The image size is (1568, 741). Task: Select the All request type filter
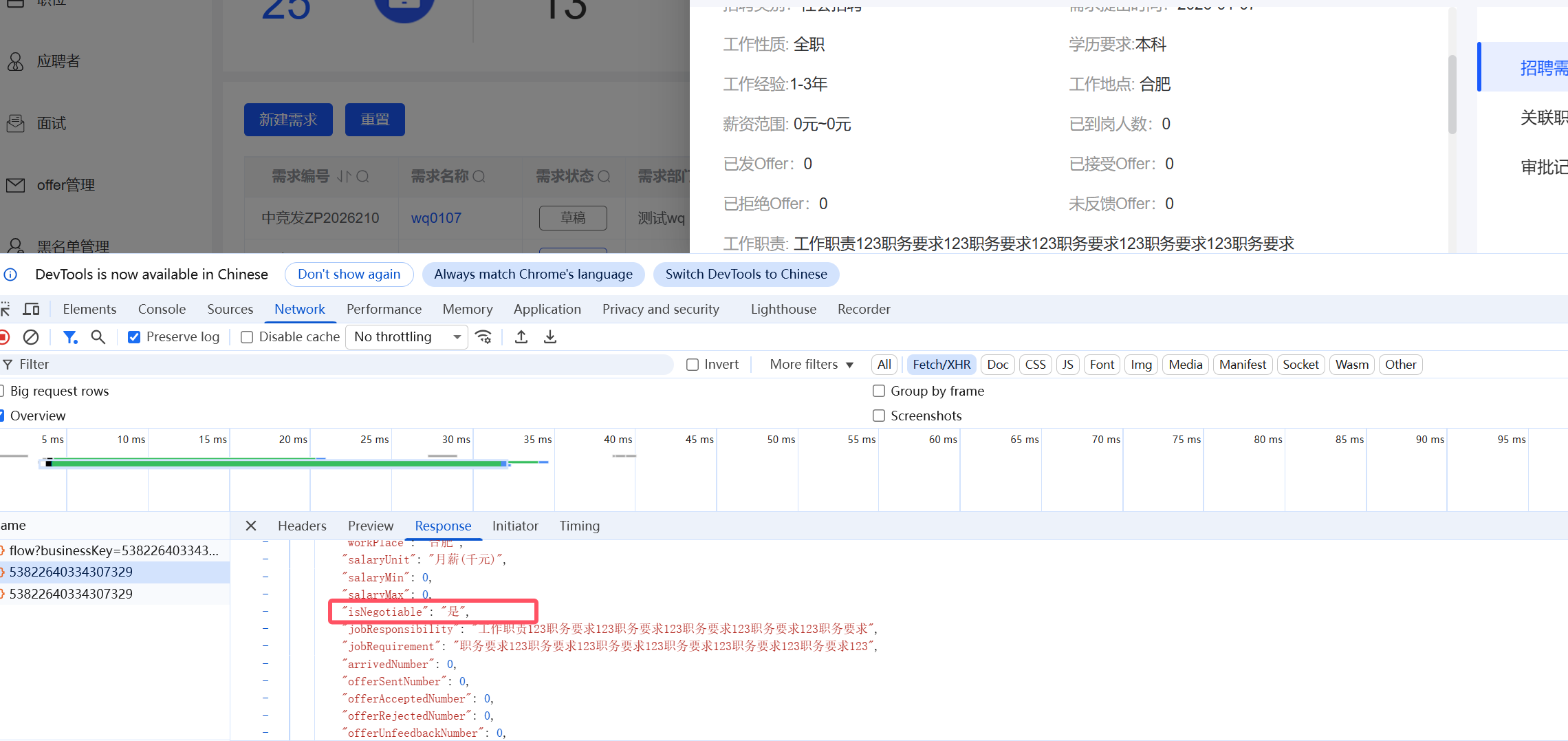tap(884, 365)
